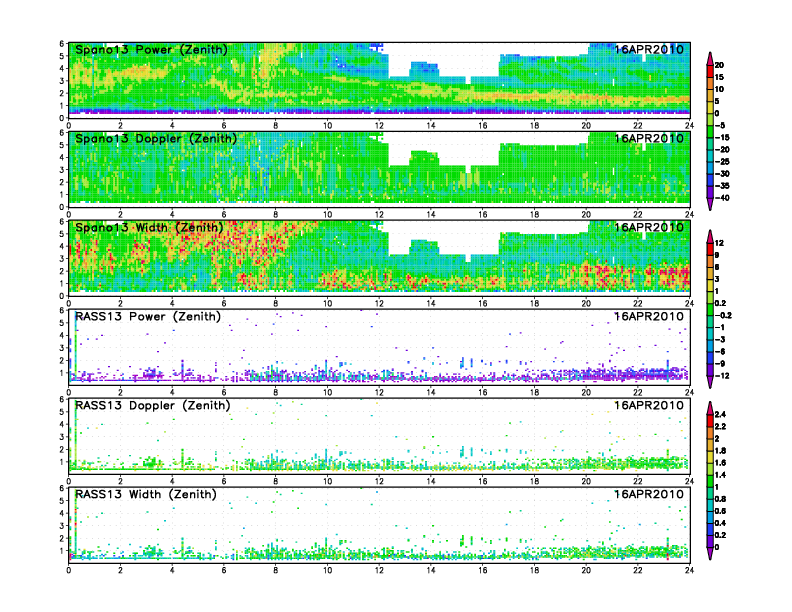The image size is (792, 612).
Task: Click the "0.6" label on the bottom colorbar
Action: click(720, 511)
